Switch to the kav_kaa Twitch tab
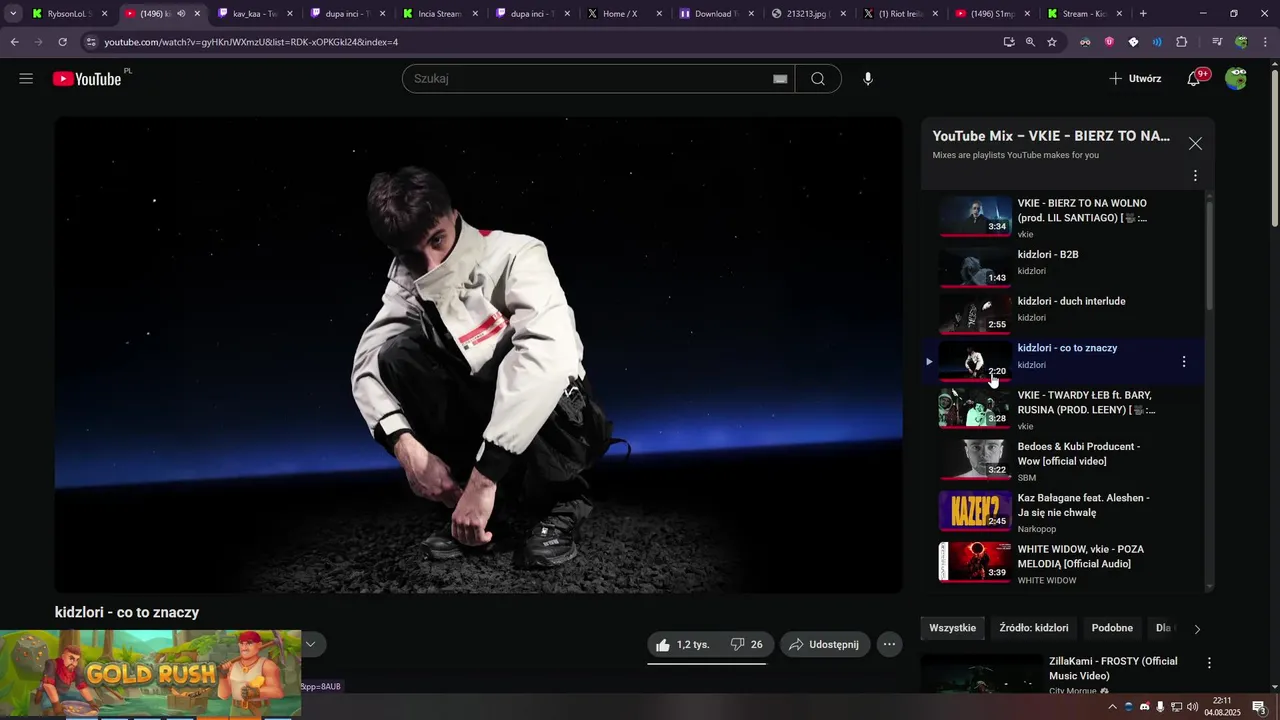 click(255, 14)
